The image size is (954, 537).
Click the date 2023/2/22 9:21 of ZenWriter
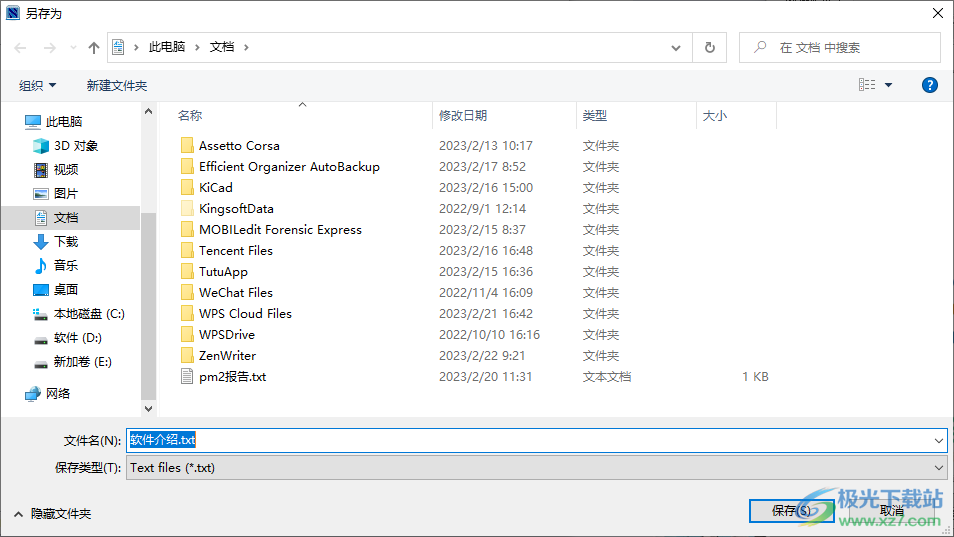(482, 355)
